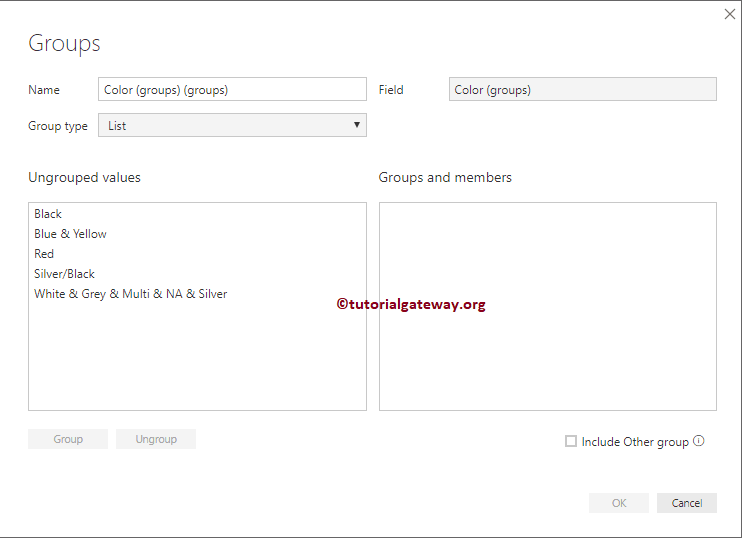Close the Groups dialog with X
This screenshot has height=538, width=742.
click(x=730, y=14)
